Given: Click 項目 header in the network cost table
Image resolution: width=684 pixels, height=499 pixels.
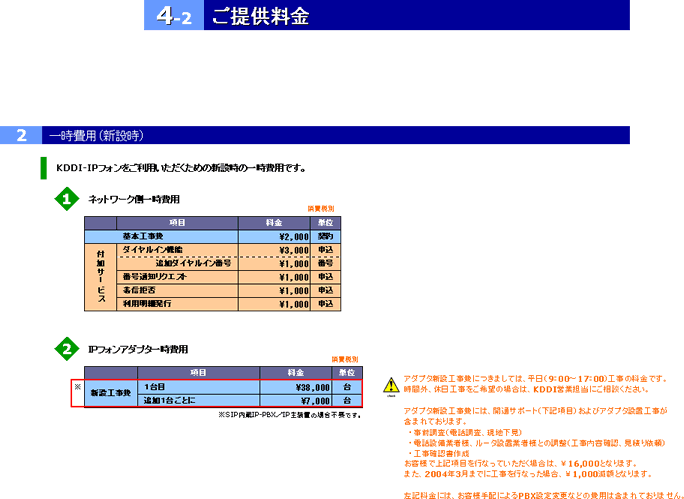Looking at the screenshot, I should [x=177, y=223].
